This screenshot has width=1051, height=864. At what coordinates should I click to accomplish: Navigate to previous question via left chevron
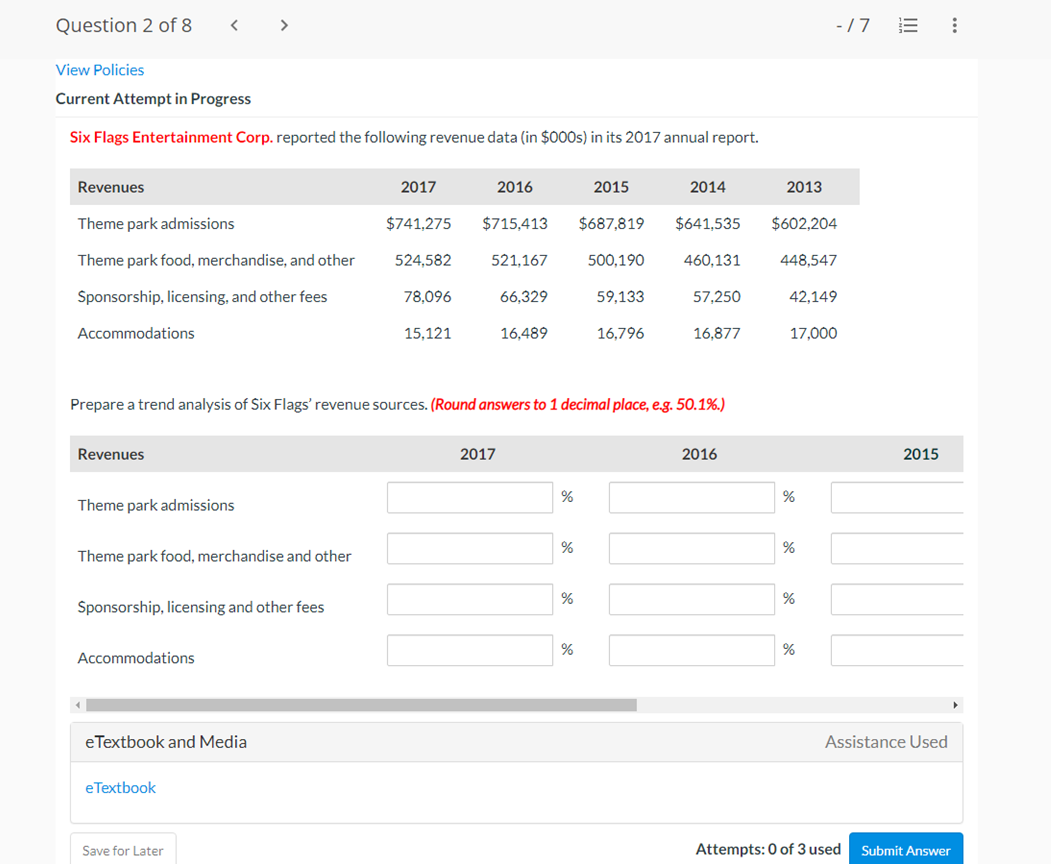pyautogui.click(x=233, y=25)
